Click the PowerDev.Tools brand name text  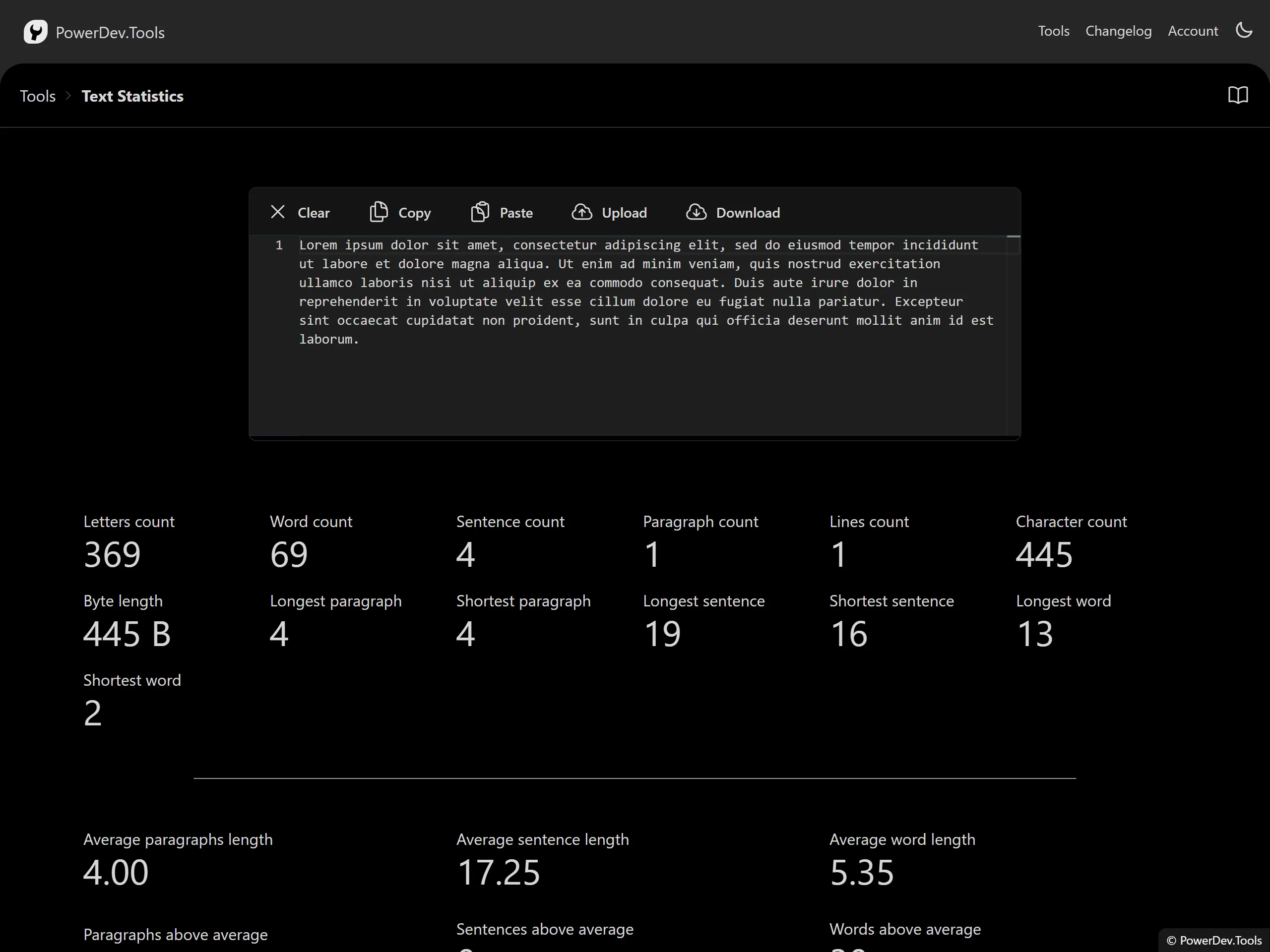(x=110, y=33)
